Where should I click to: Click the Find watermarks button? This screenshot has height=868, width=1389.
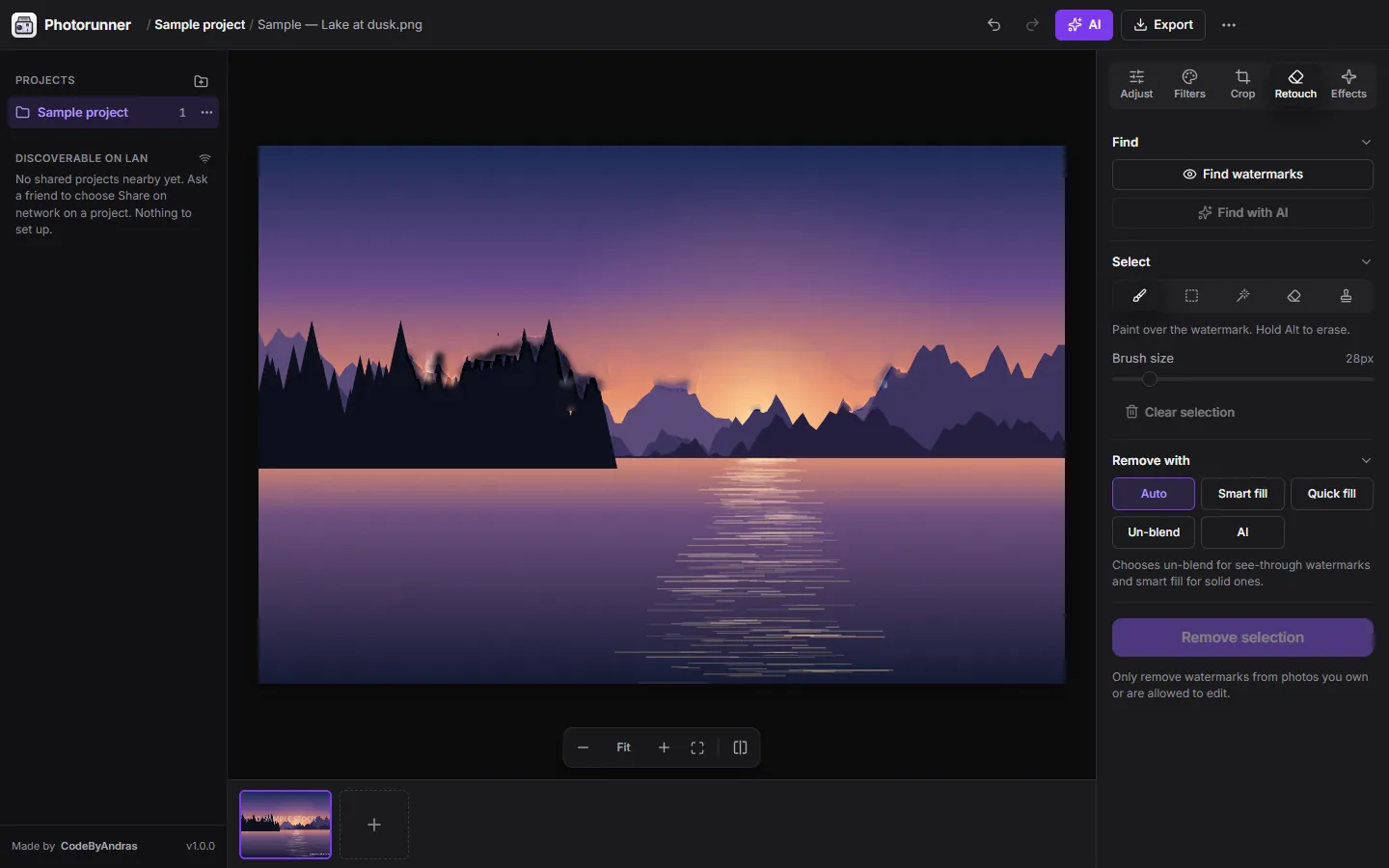pos(1242,175)
